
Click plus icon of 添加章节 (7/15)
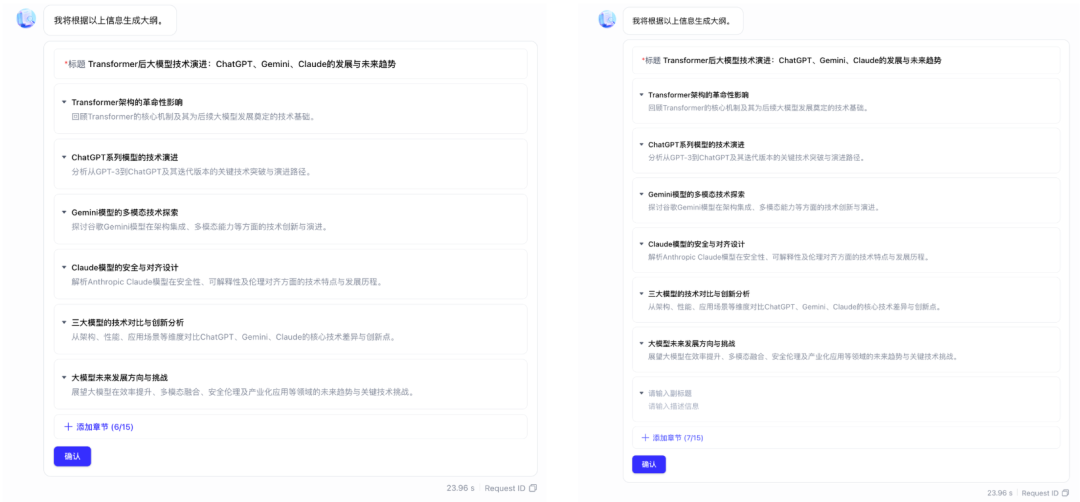click(645, 437)
